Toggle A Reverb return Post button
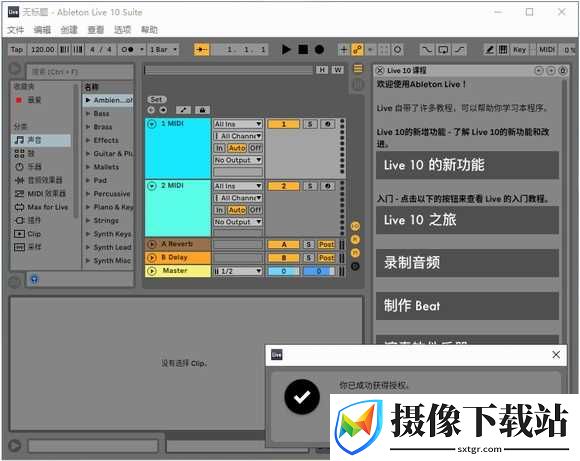 click(327, 244)
